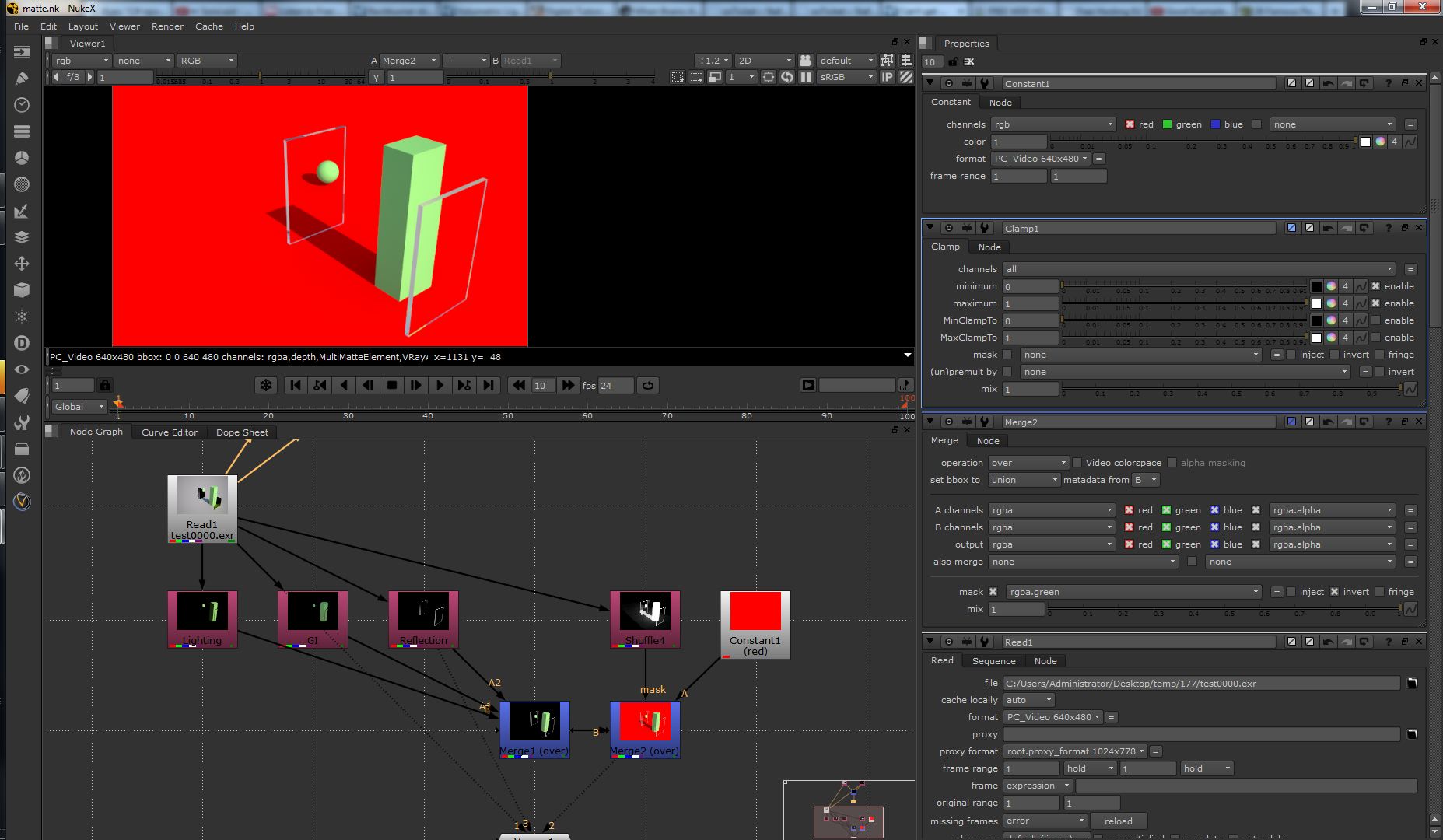This screenshot has width=1443, height=840.
Task: Open the Render menu
Action: 167,26
